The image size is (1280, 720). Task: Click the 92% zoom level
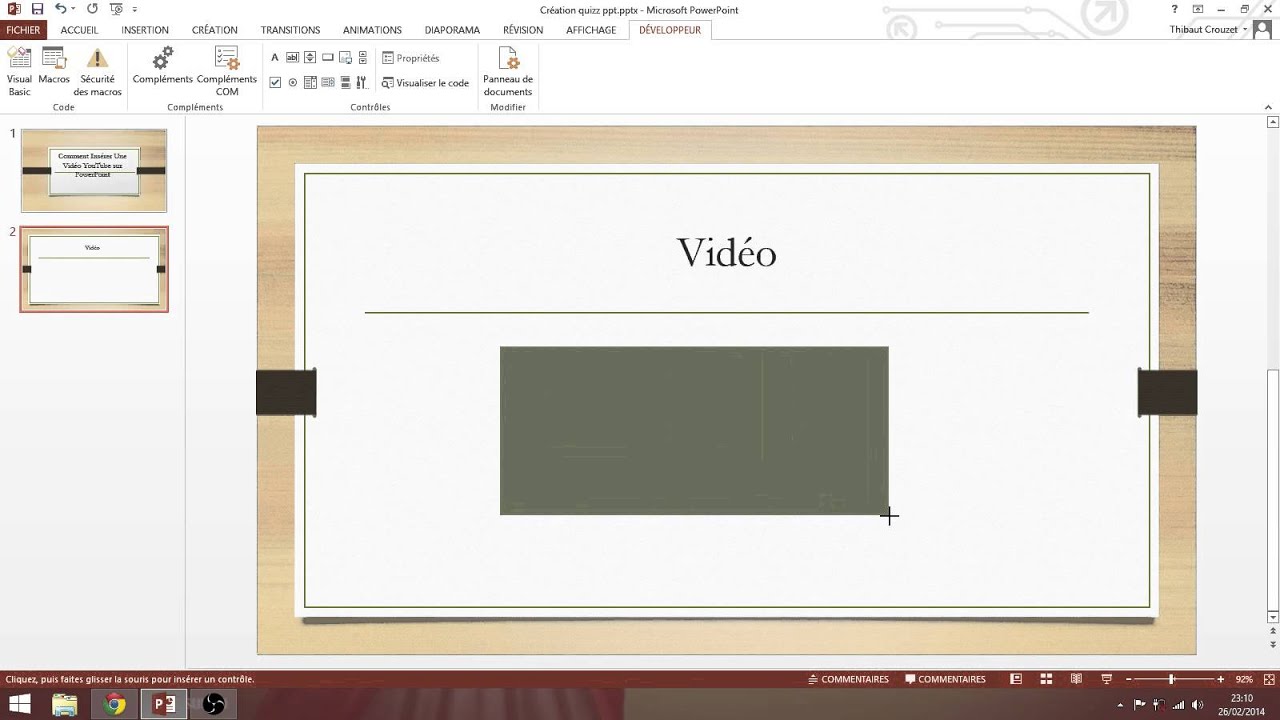(1244, 679)
